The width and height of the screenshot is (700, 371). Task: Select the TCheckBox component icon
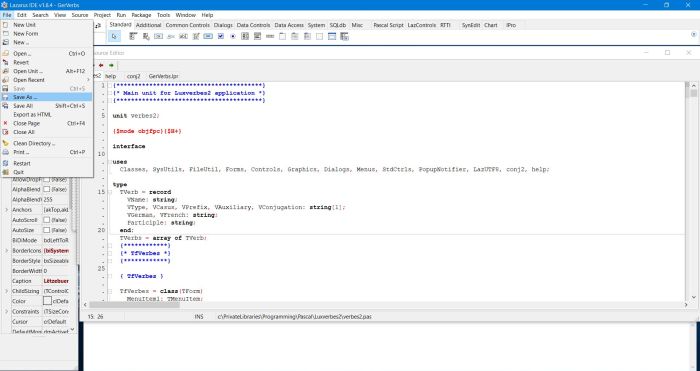point(221,37)
